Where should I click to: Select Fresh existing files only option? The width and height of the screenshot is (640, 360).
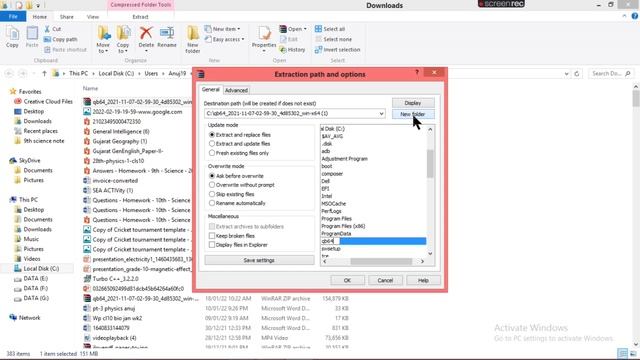point(212,153)
